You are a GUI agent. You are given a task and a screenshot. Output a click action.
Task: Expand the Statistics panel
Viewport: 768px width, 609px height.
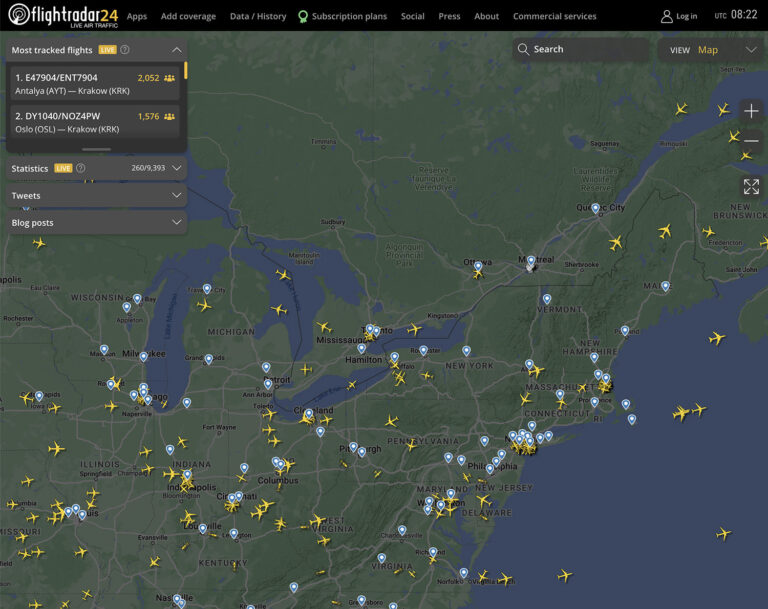pos(177,168)
